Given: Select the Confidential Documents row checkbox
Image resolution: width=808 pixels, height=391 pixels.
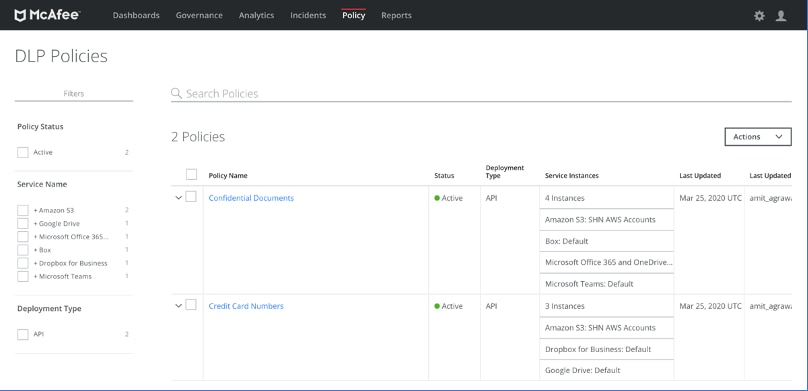Looking at the screenshot, I should (191, 197).
